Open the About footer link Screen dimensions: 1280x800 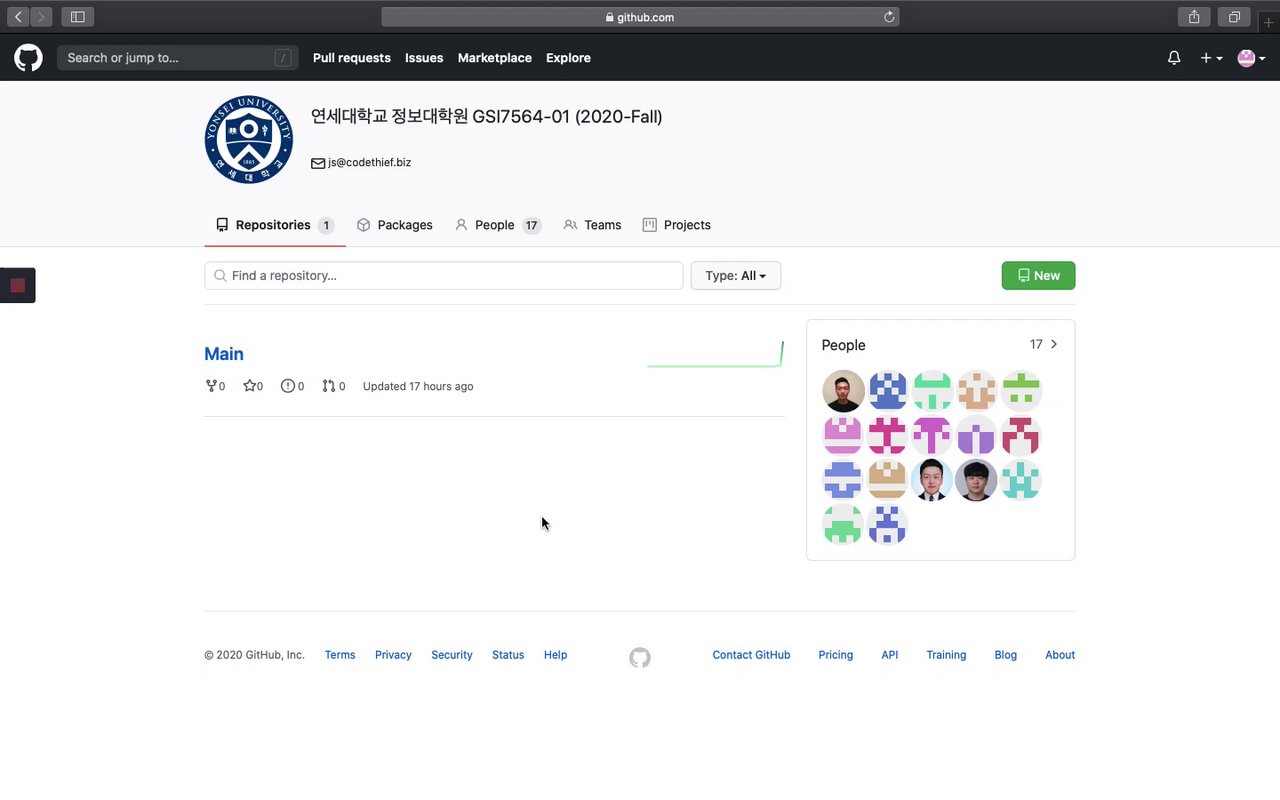[1060, 655]
